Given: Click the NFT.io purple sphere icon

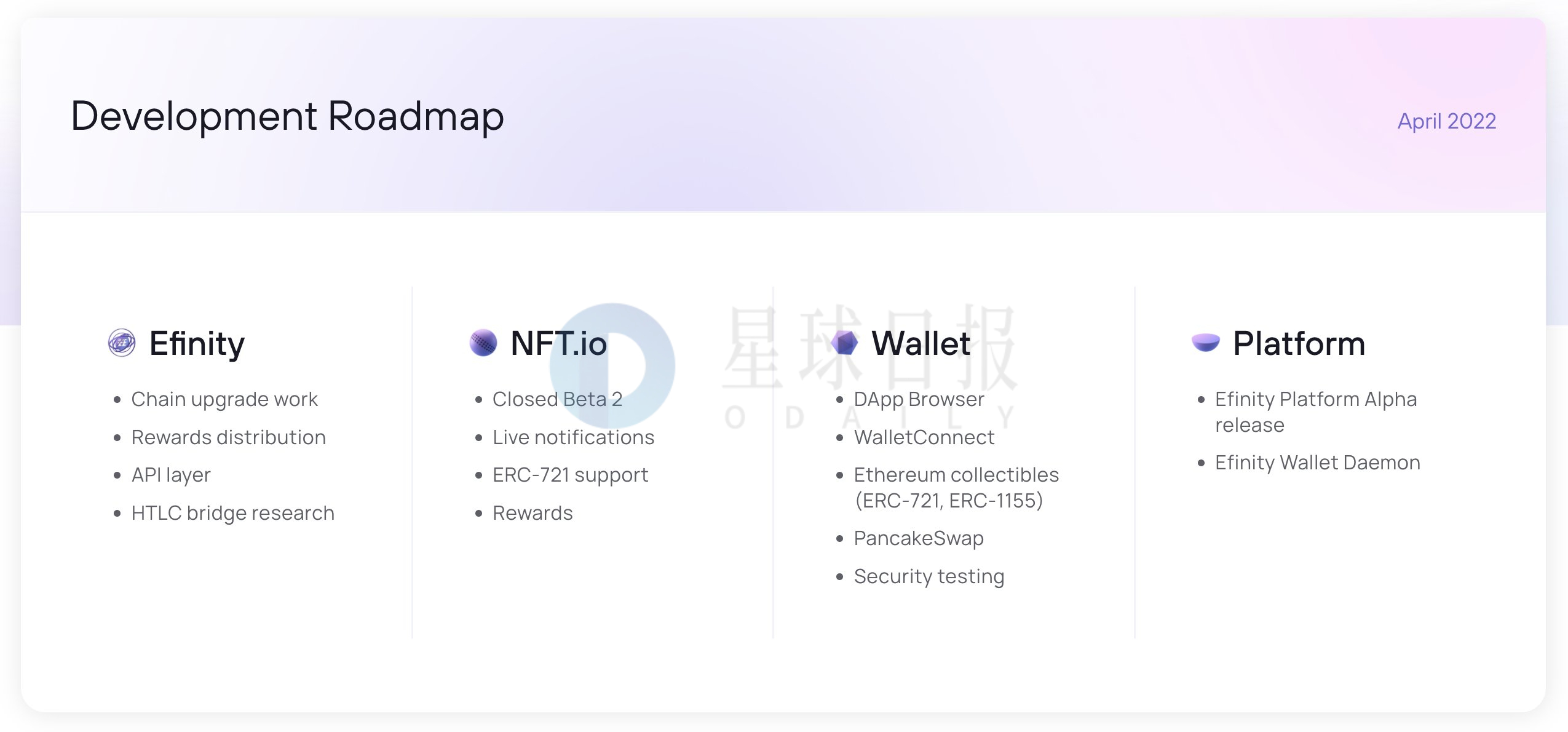Looking at the screenshot, I should coord(483,343).
